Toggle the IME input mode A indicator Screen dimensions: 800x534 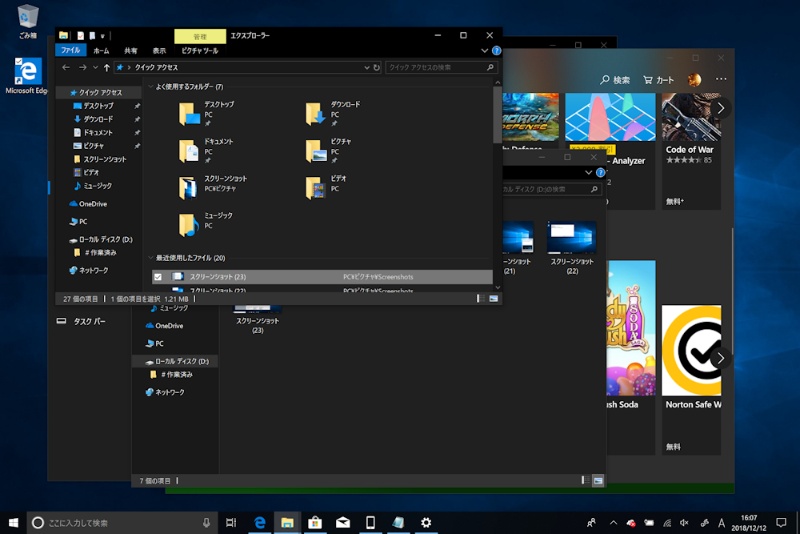[721, 523]
